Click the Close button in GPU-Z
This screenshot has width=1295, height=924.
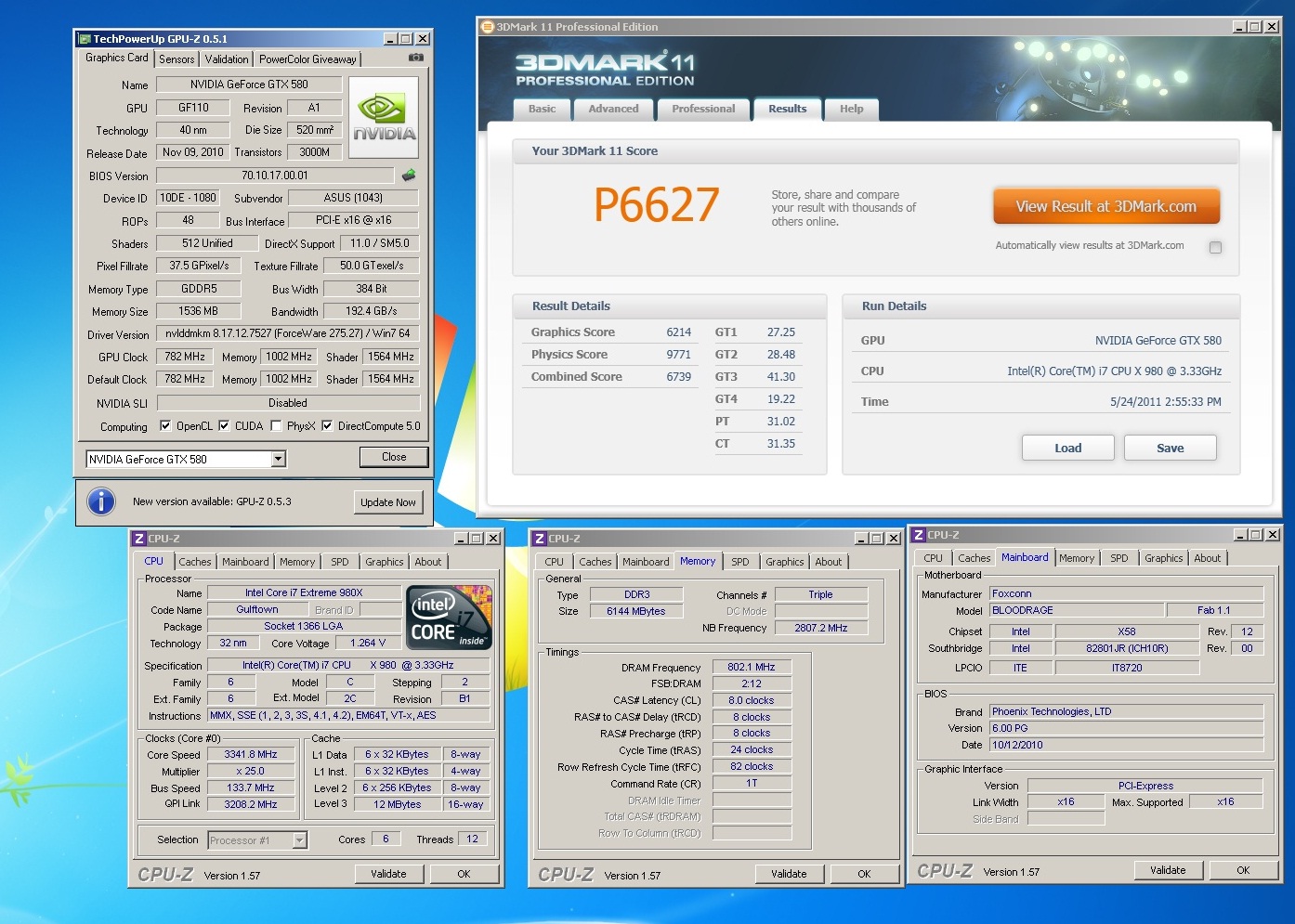394,457
